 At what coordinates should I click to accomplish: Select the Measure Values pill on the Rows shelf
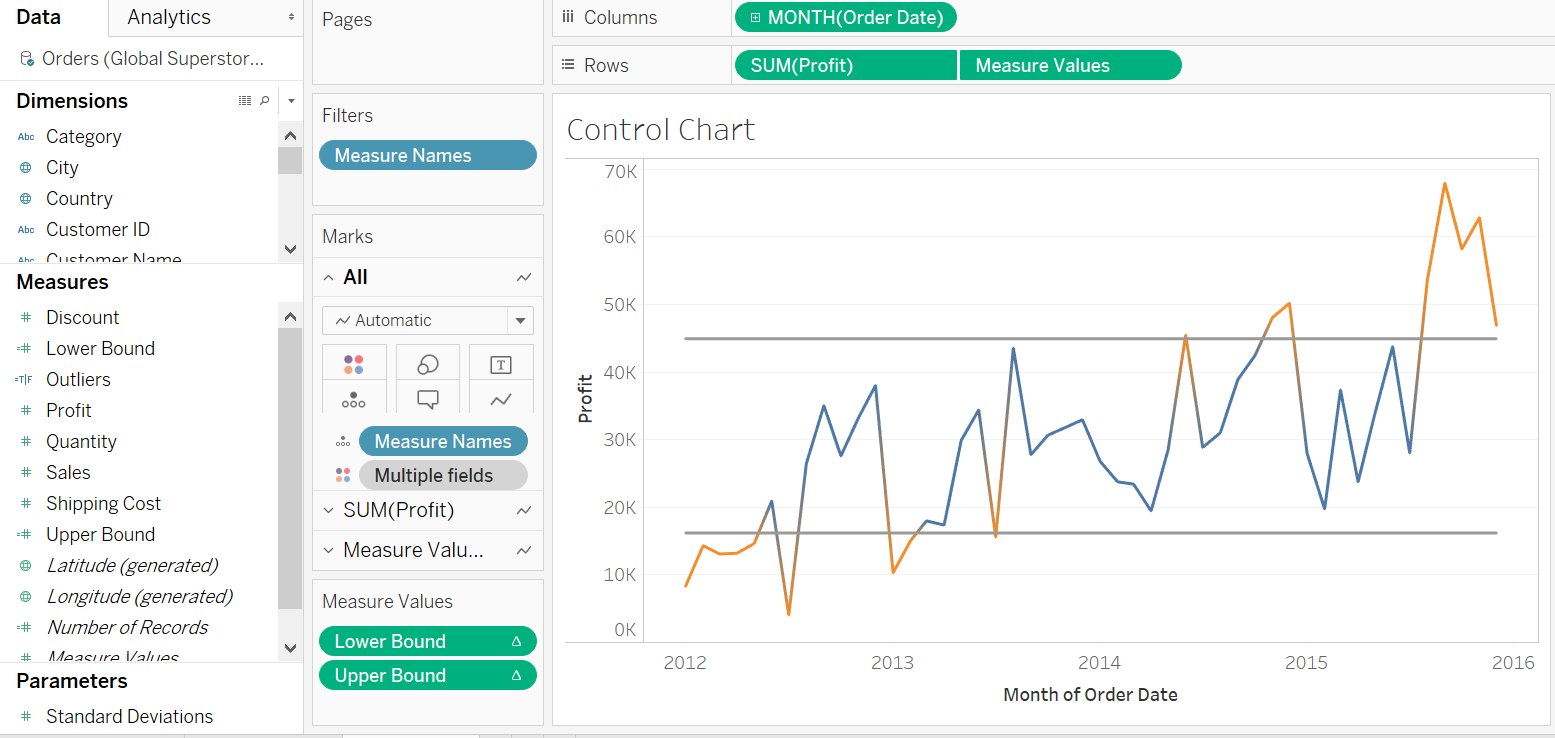pyautogui.click(x=1070, y=66)
